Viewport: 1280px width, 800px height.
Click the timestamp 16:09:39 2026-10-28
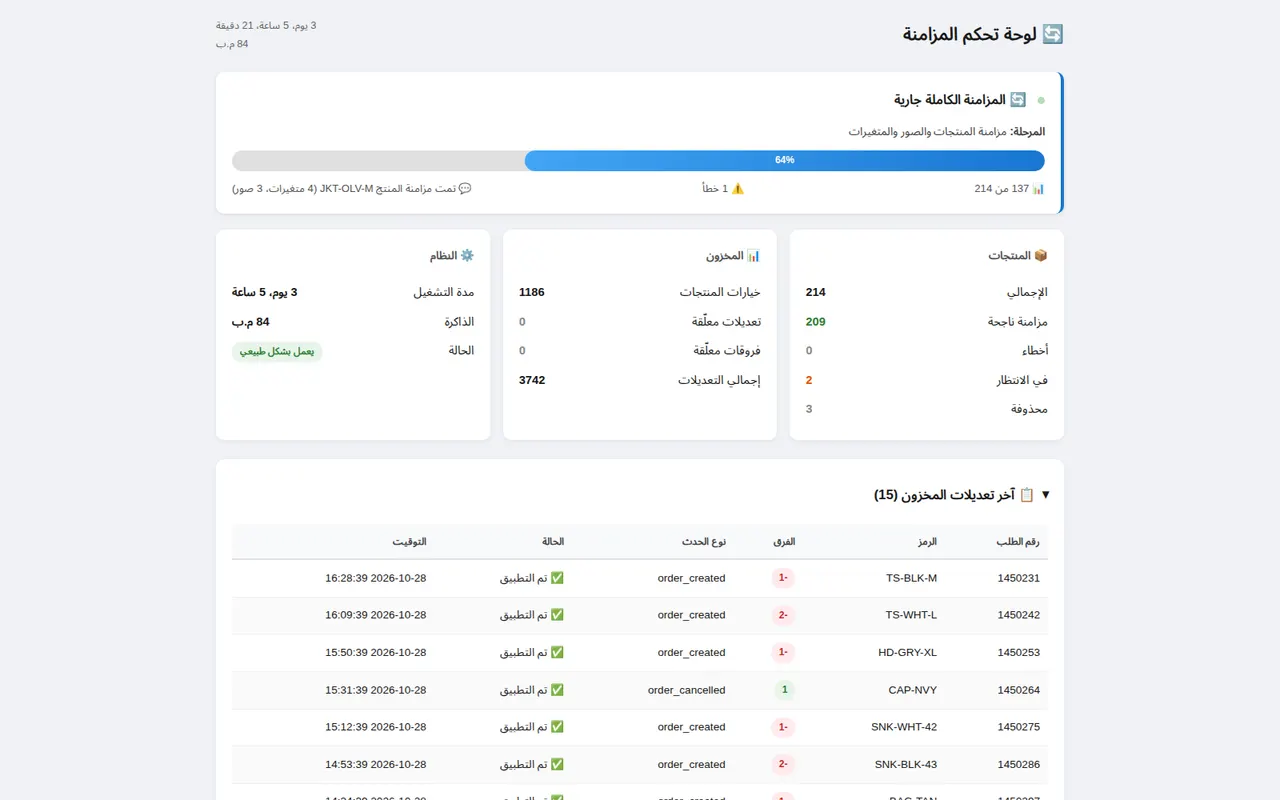click(x=376, y=615)
